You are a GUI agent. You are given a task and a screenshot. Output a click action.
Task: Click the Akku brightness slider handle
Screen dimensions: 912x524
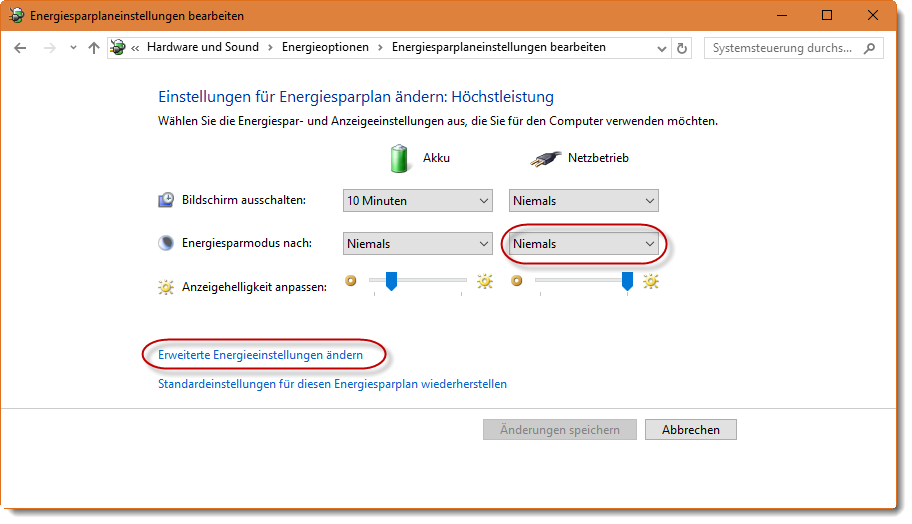392,281
